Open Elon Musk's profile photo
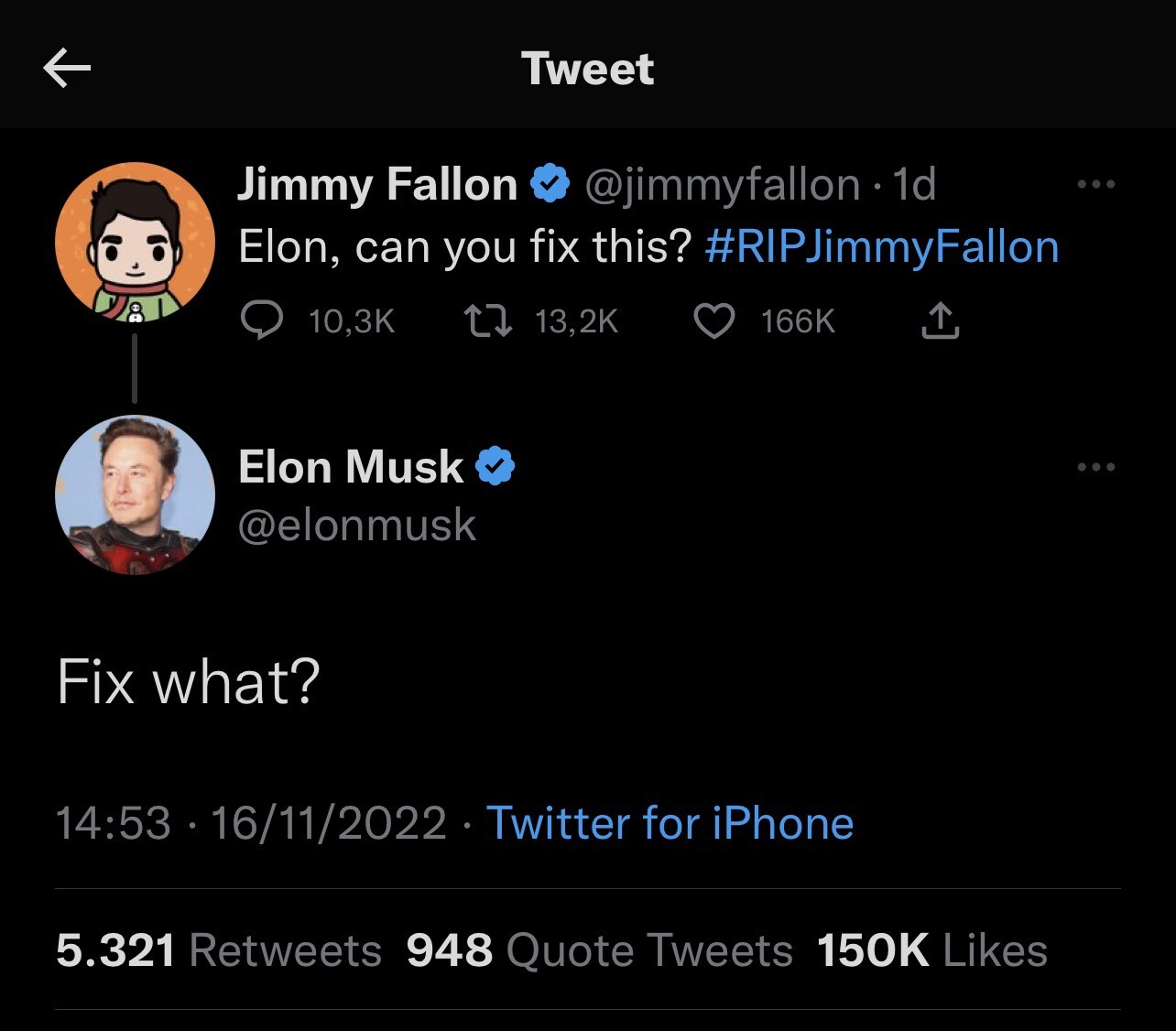This screenshot has height=1031, width=1176. [135, 494]
